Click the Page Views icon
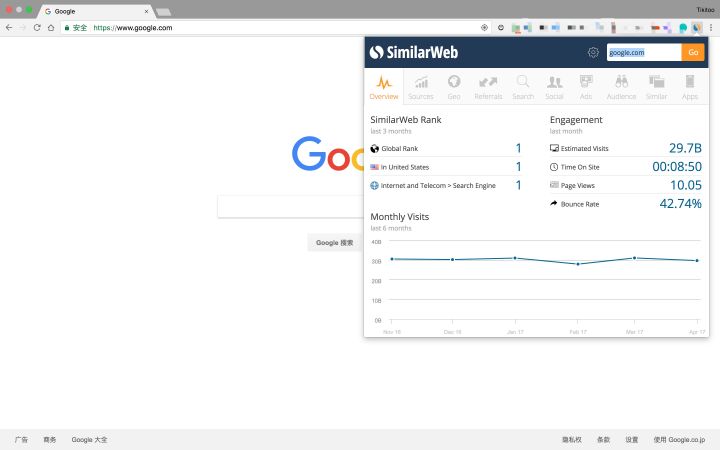This screenshot has width=720, height=450. [x=554, y=185]
